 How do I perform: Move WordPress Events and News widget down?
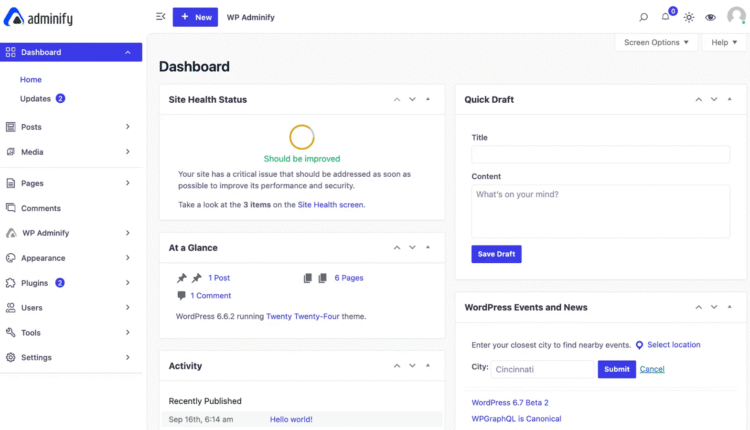[714, 307]
